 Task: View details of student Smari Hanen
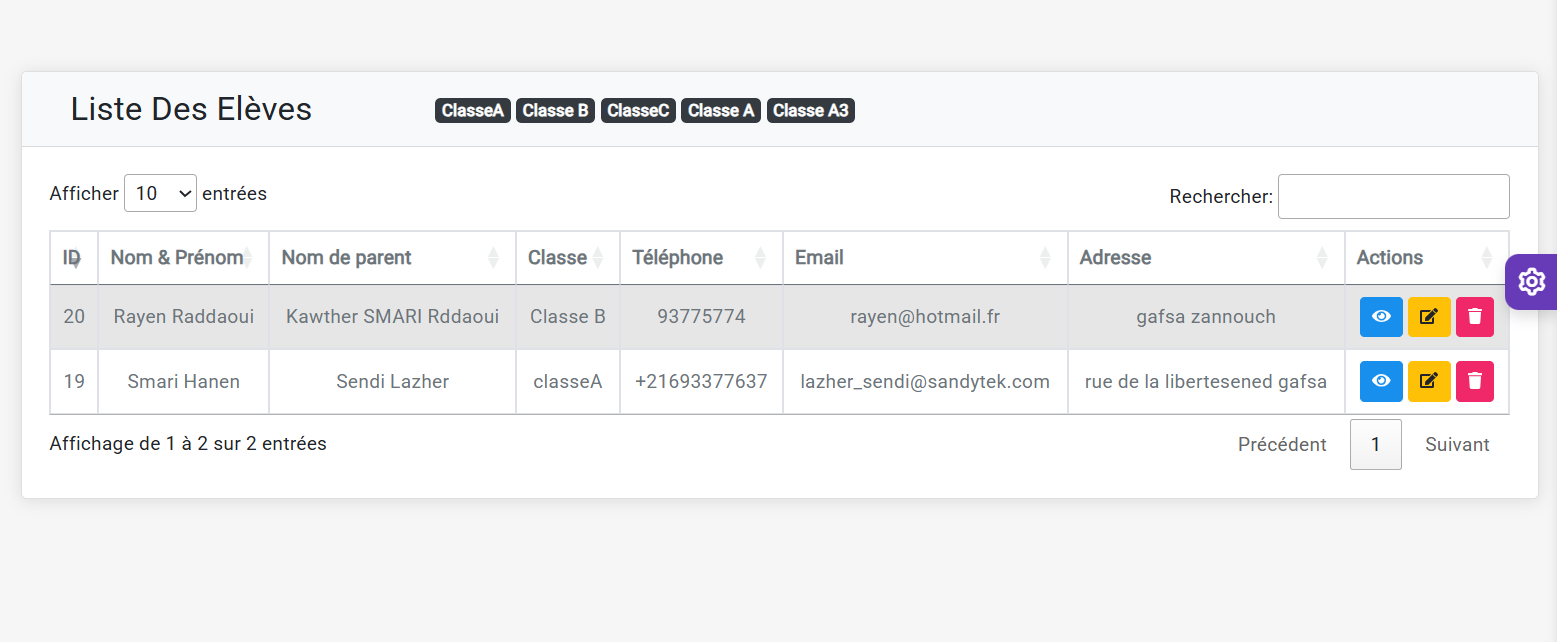pyautogui.click(x=1381, y=381)
